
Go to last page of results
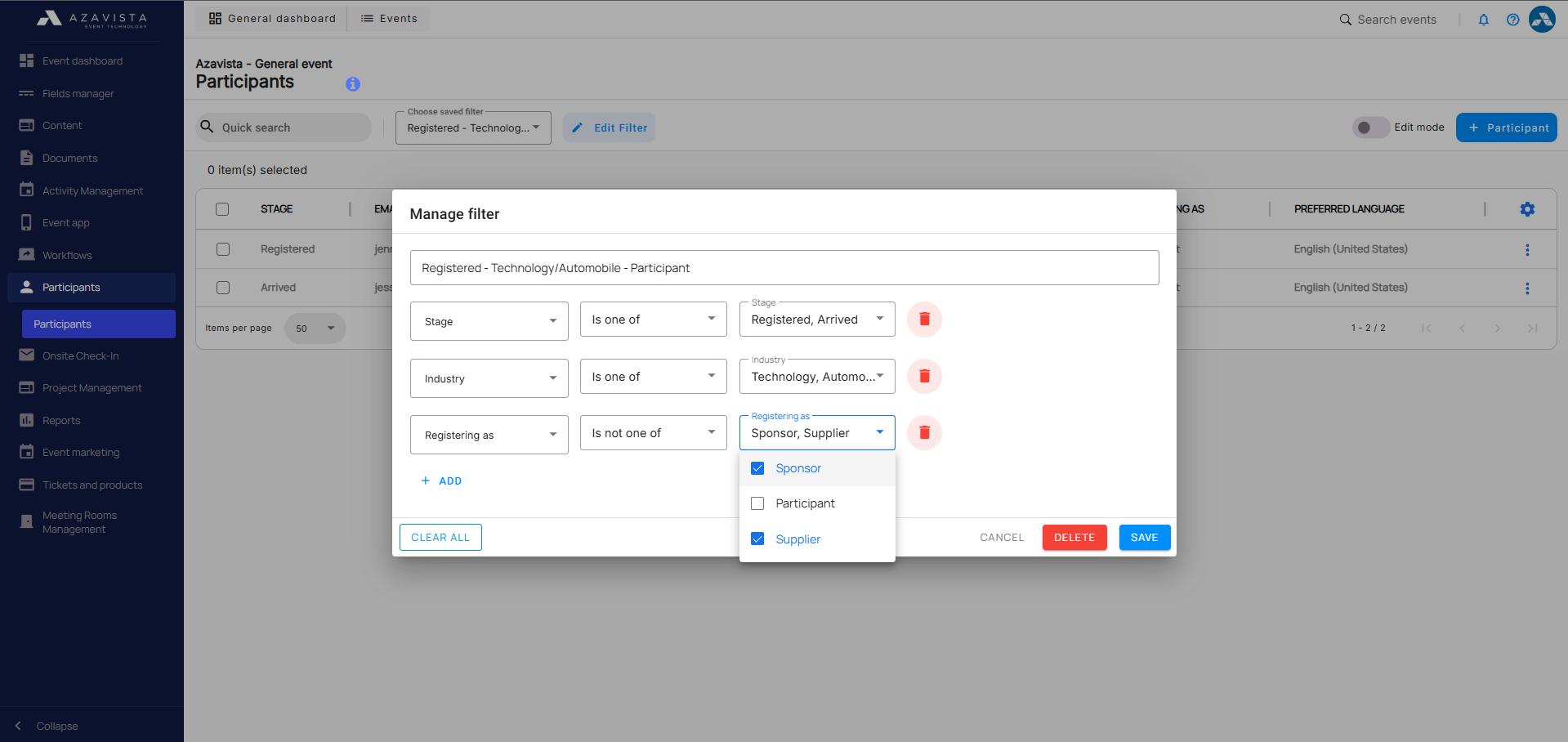click(x=1532, y=329)
